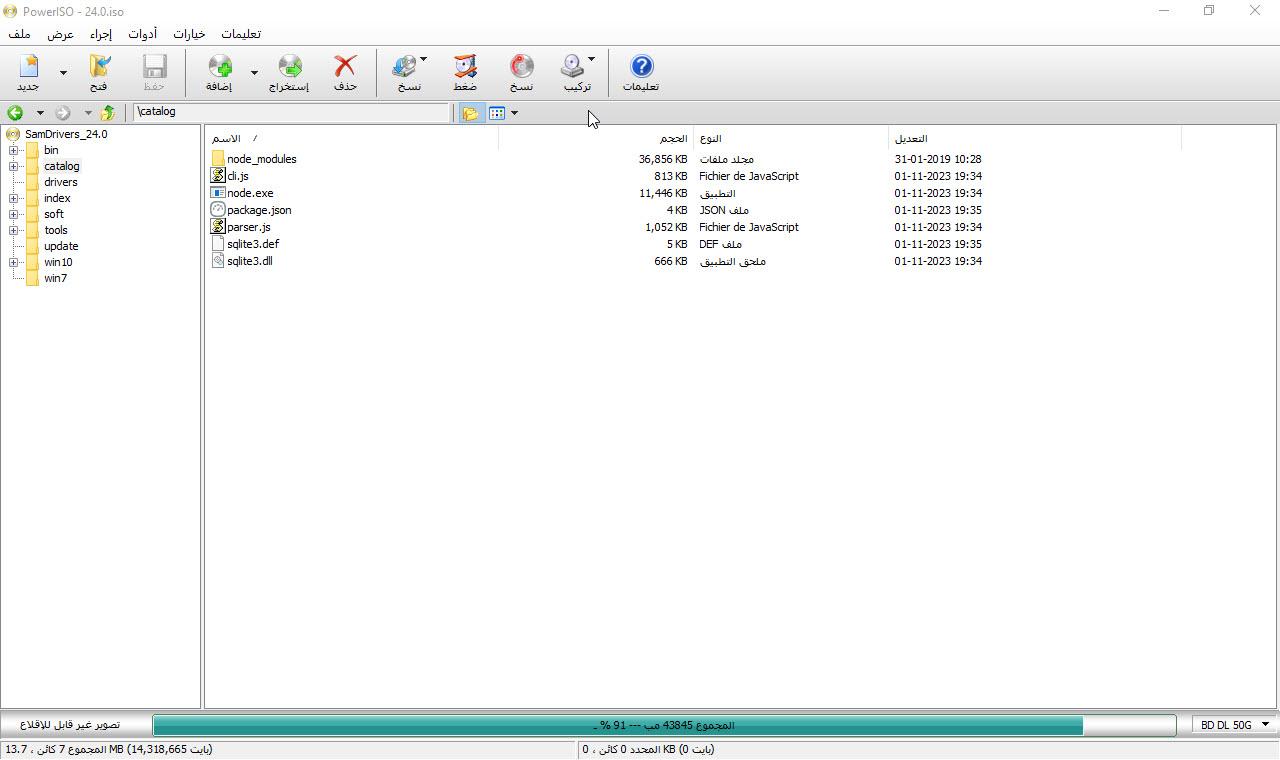
Task: Go up one folder level icon
Action: coord(107,113)
